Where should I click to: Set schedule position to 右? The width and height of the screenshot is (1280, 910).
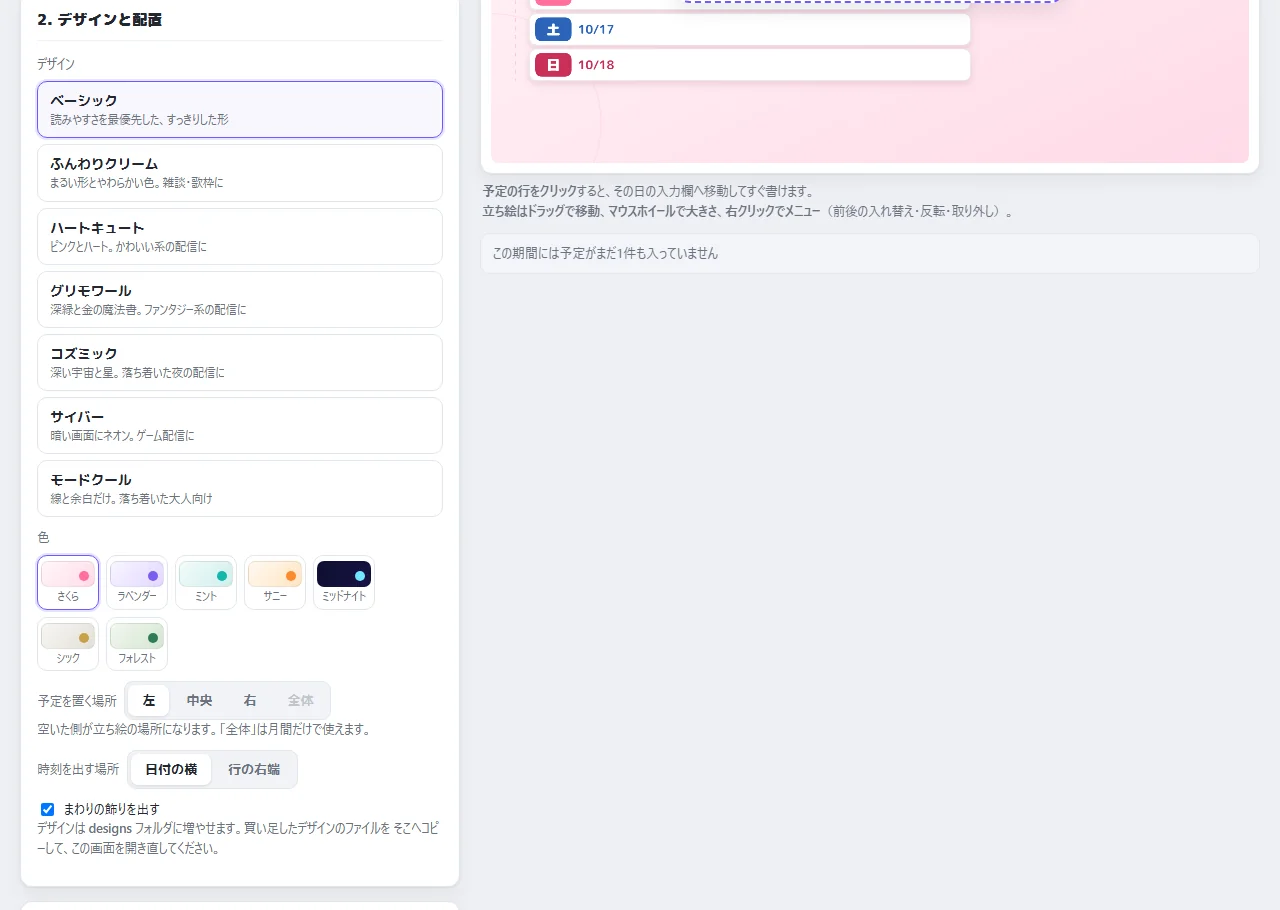click(250, 700)
